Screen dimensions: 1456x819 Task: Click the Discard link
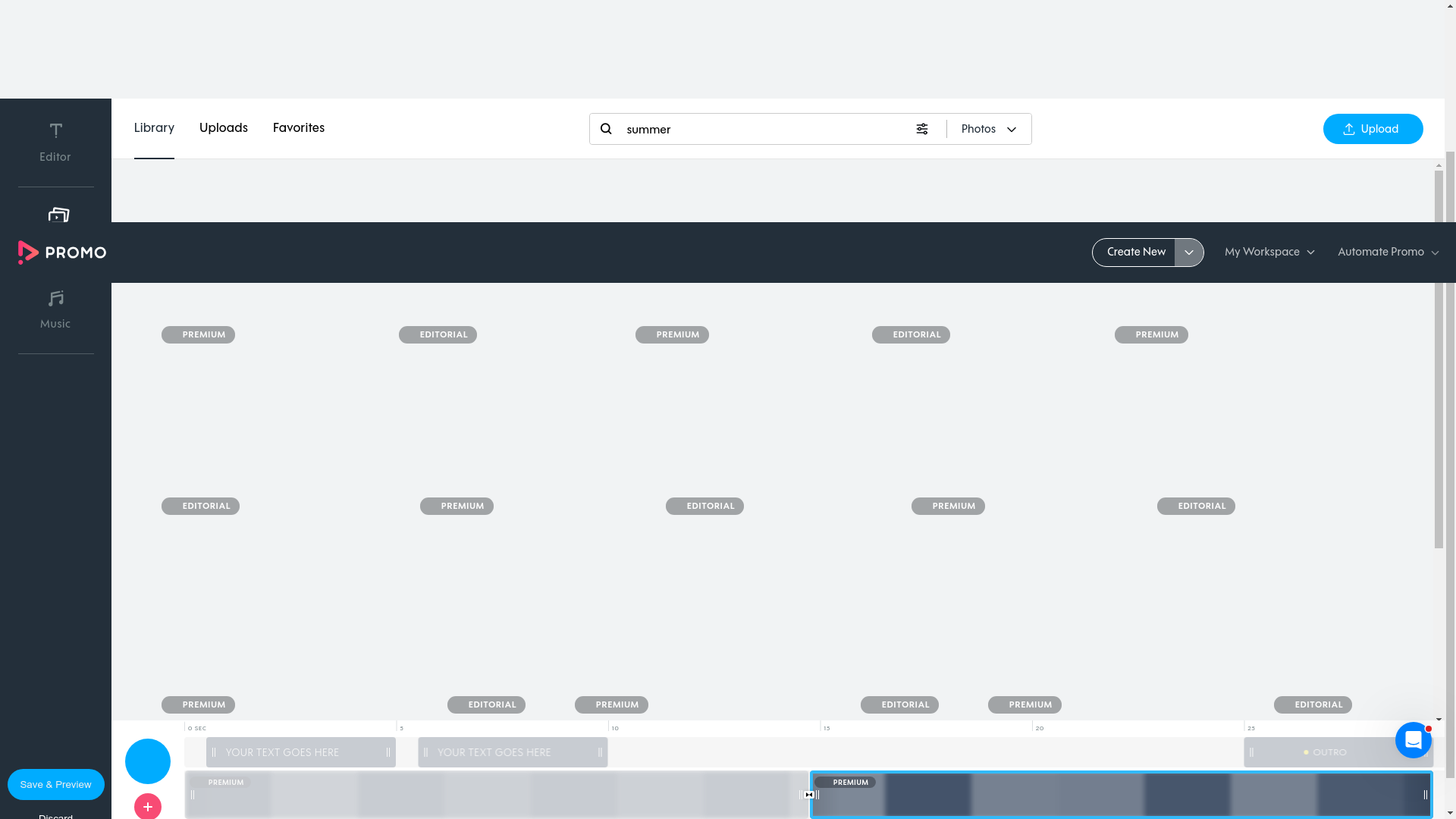[x=56, y=816]
